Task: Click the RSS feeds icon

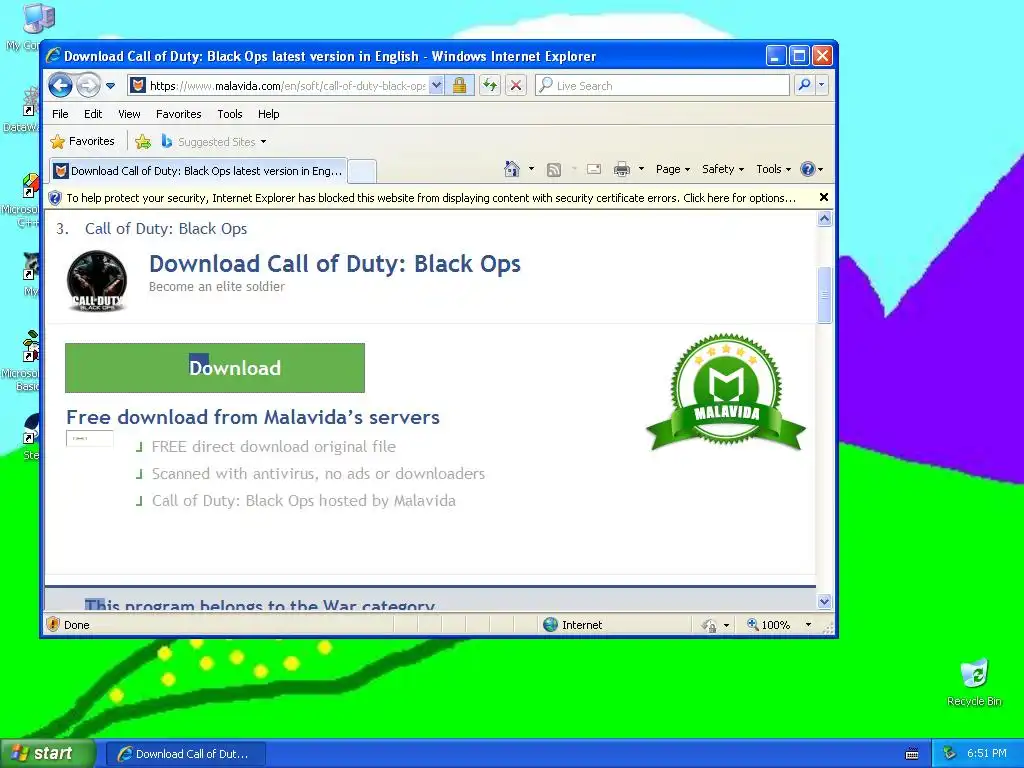Action: coord(554,170)
